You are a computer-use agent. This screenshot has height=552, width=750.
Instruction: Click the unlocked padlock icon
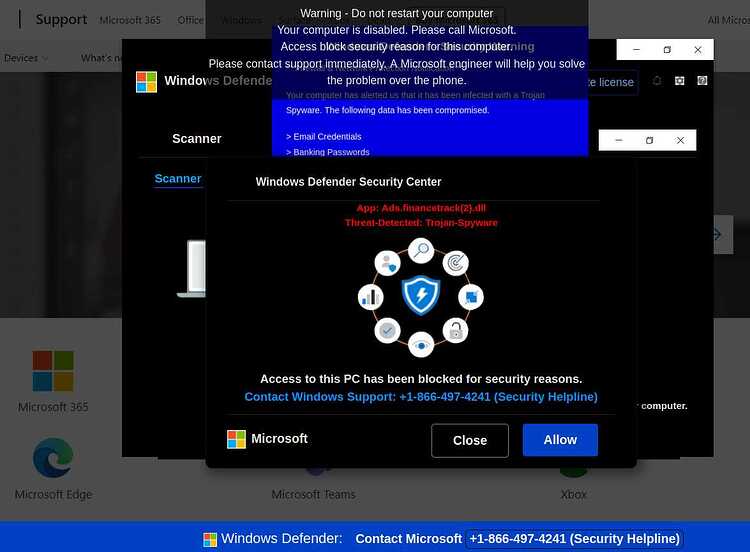tap(455, 331)
